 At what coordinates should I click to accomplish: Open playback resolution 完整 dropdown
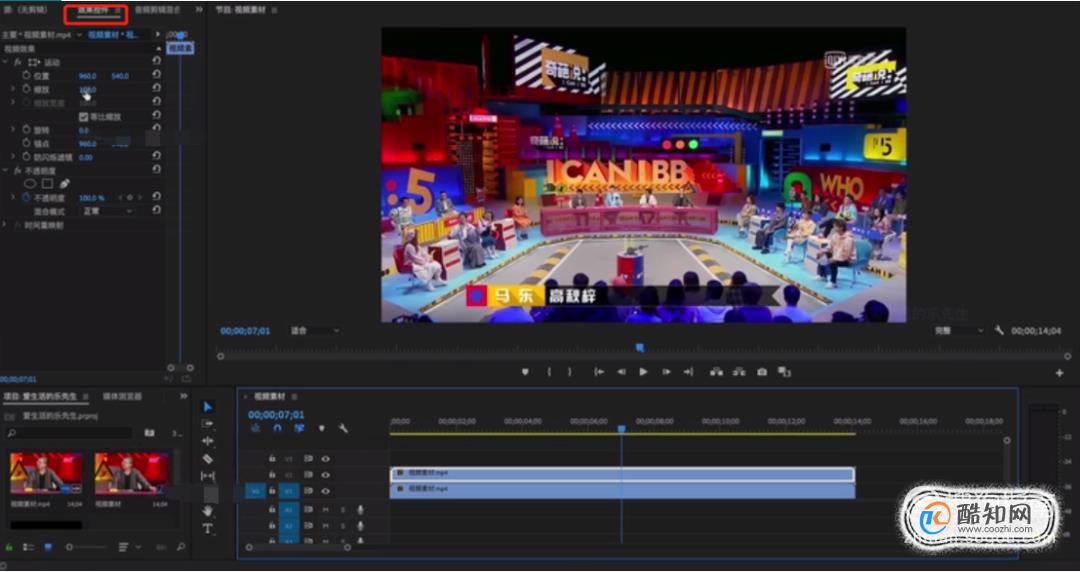pyautogui.click(x=959, y=331)
